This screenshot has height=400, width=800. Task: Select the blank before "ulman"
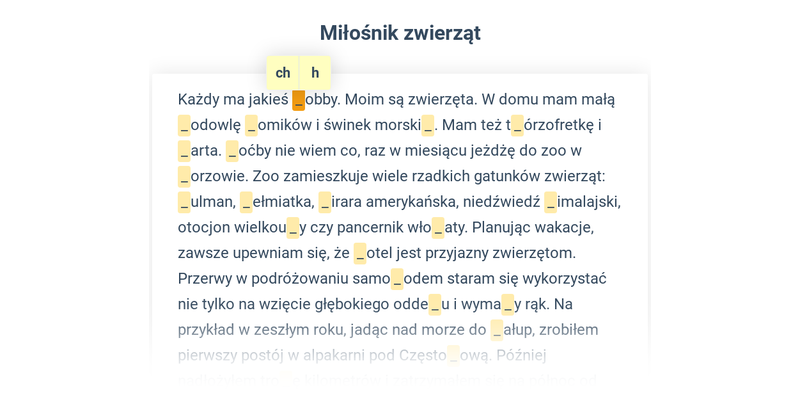point(184,203)
